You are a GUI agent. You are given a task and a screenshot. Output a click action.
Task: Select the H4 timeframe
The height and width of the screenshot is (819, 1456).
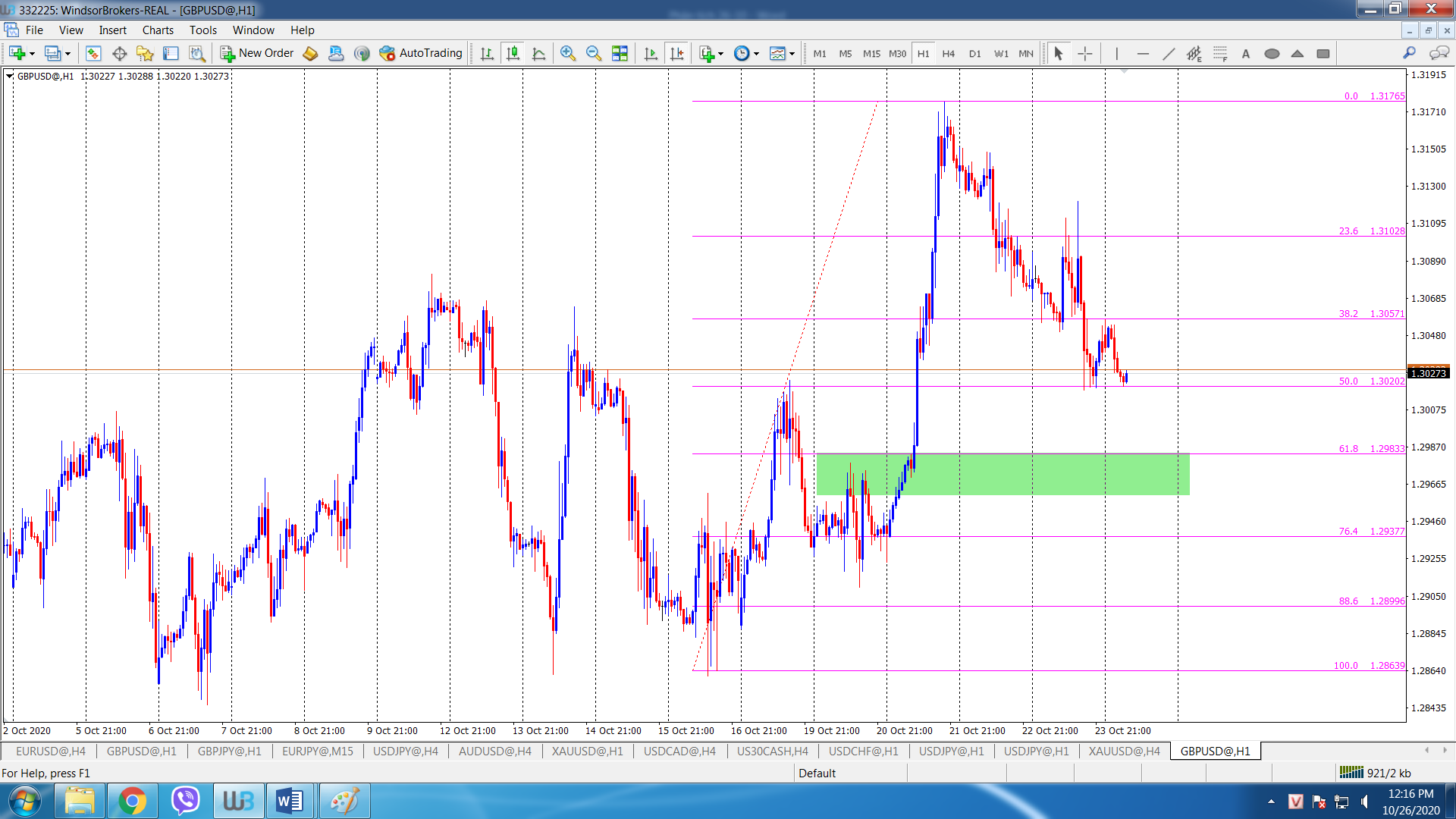pyautogui.click(x=949, y=53)
